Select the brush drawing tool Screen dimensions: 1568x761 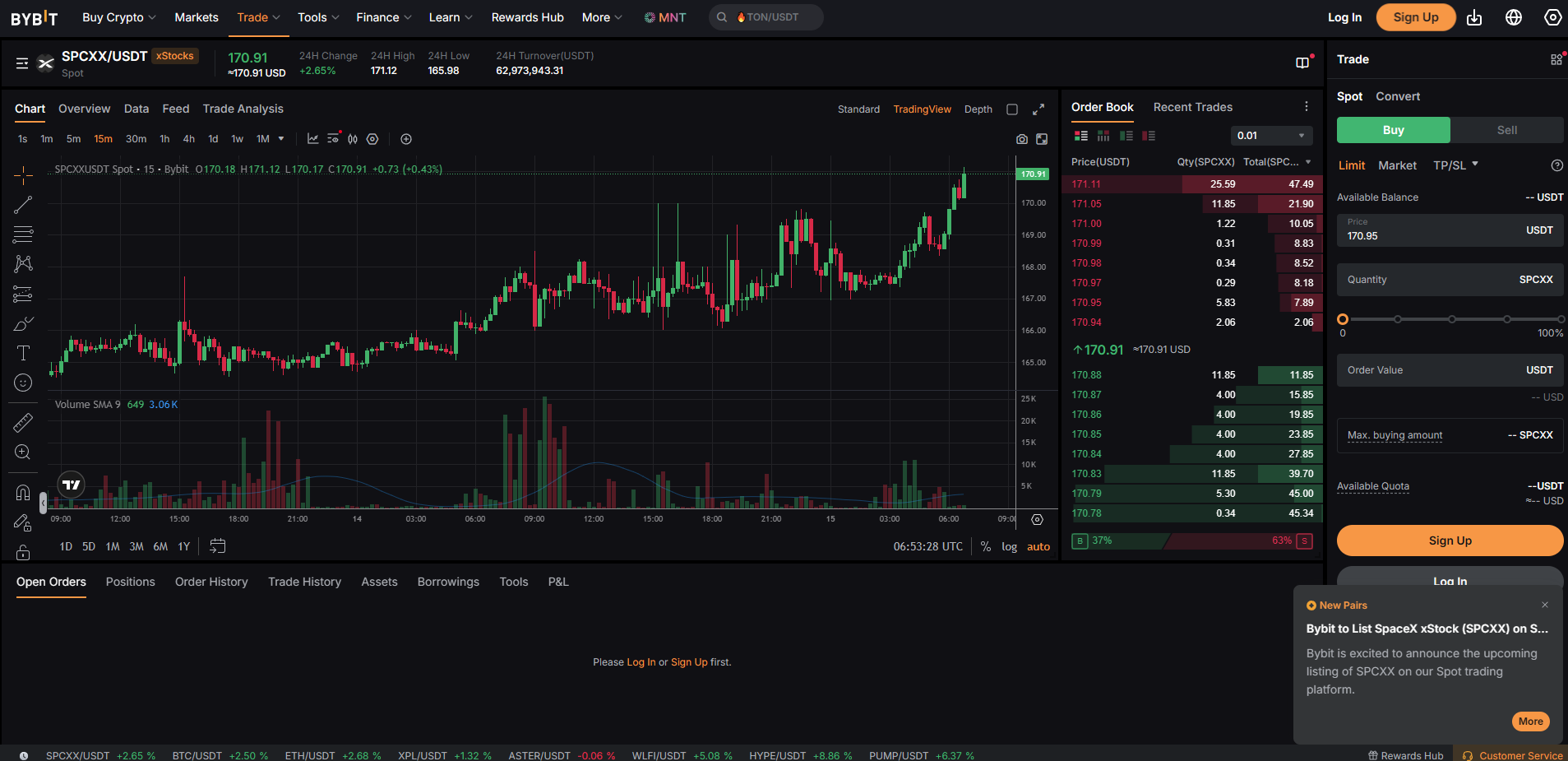[x=23, y=323]
